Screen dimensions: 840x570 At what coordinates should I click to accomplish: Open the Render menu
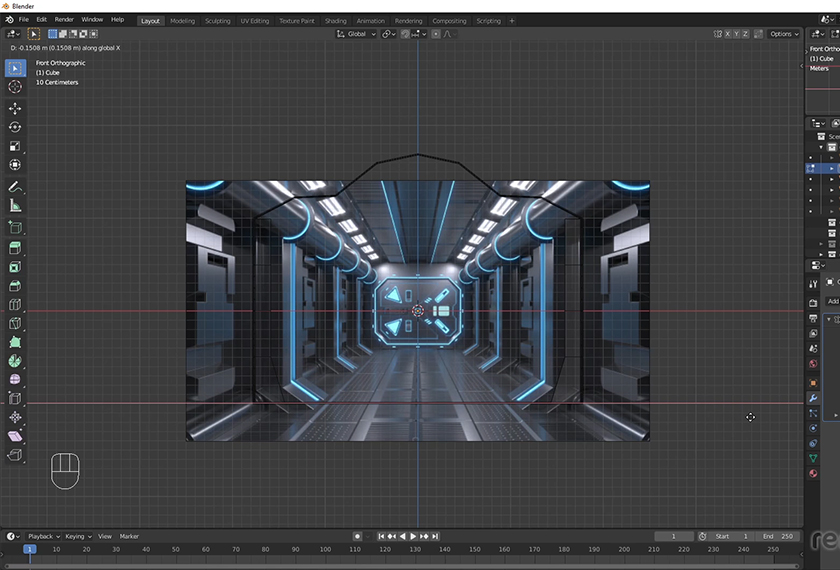pyautogui.click(x=64, y=20)
